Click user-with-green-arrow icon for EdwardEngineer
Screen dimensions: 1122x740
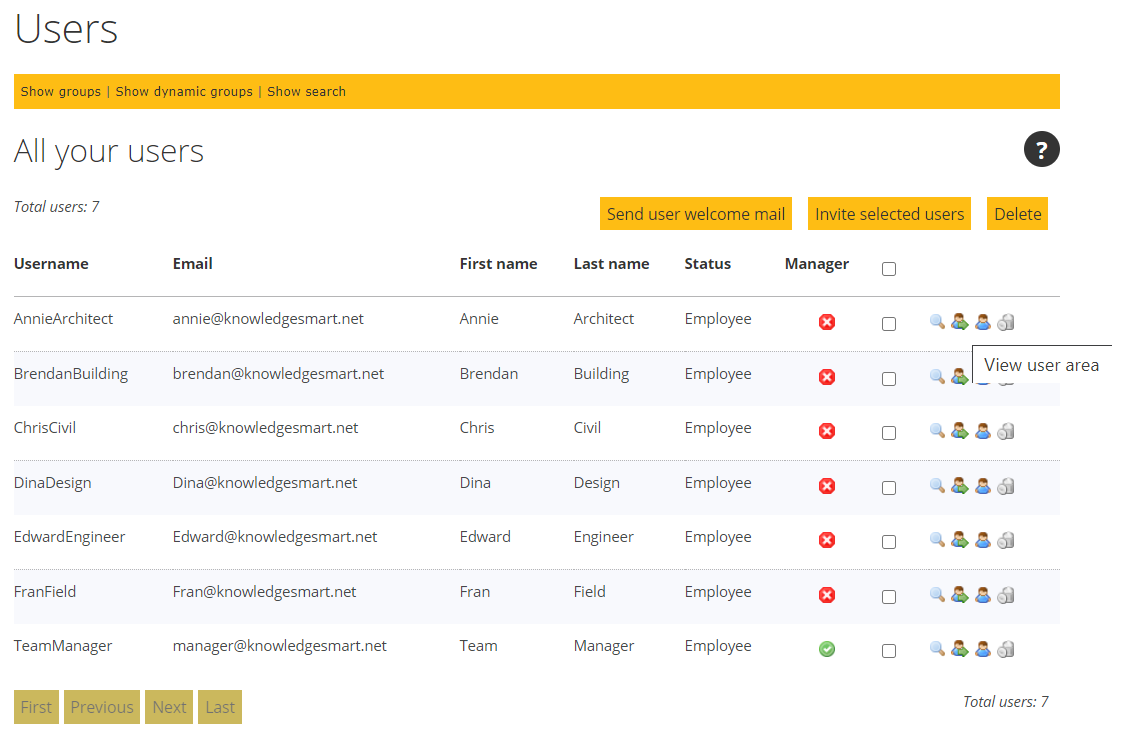point(960,540)
